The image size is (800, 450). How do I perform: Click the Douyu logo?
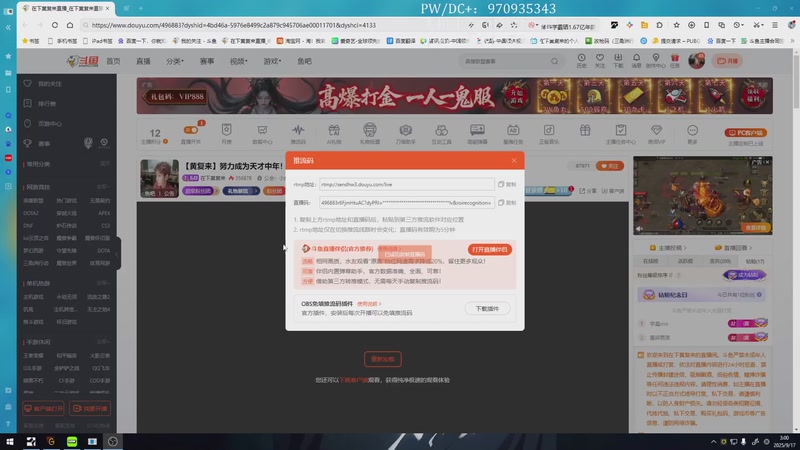83,61
